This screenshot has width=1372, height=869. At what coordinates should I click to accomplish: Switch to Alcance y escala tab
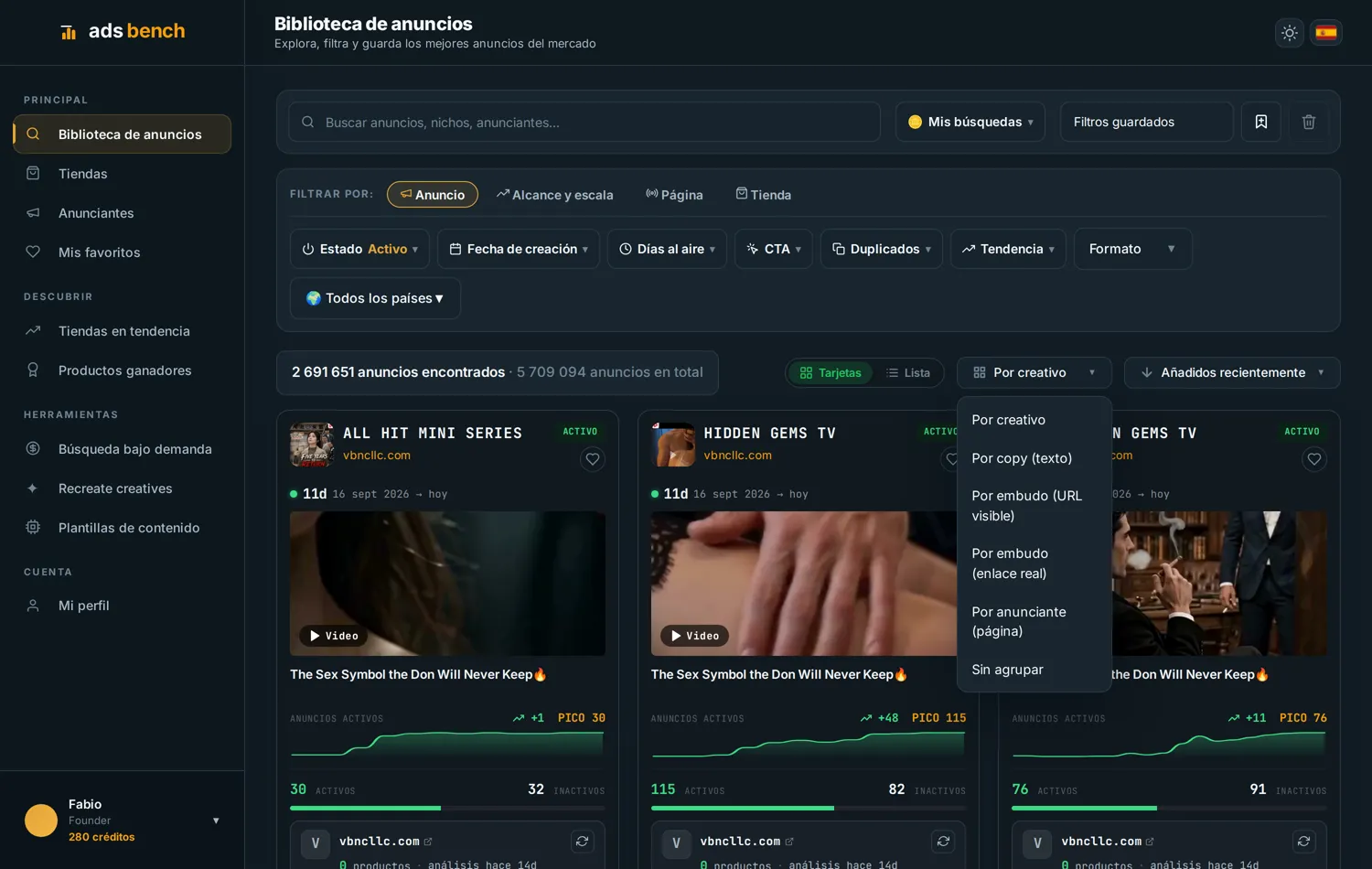pyautogui.click(x=555, y=195)
